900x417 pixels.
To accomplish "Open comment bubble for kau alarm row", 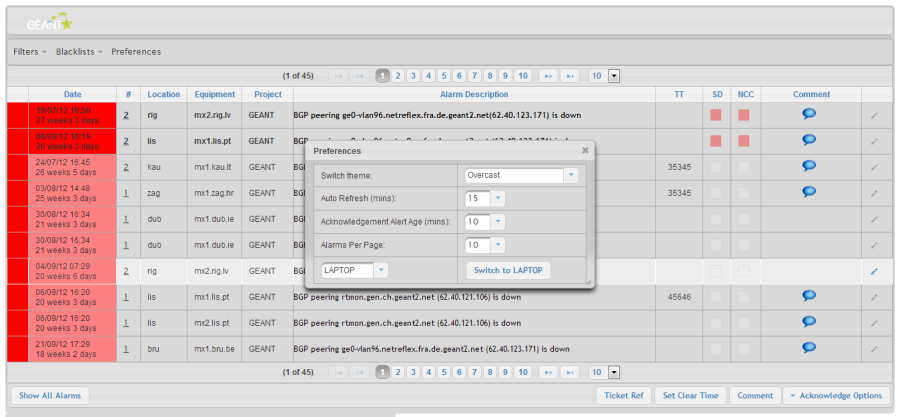I will click(x=809, y=166).
